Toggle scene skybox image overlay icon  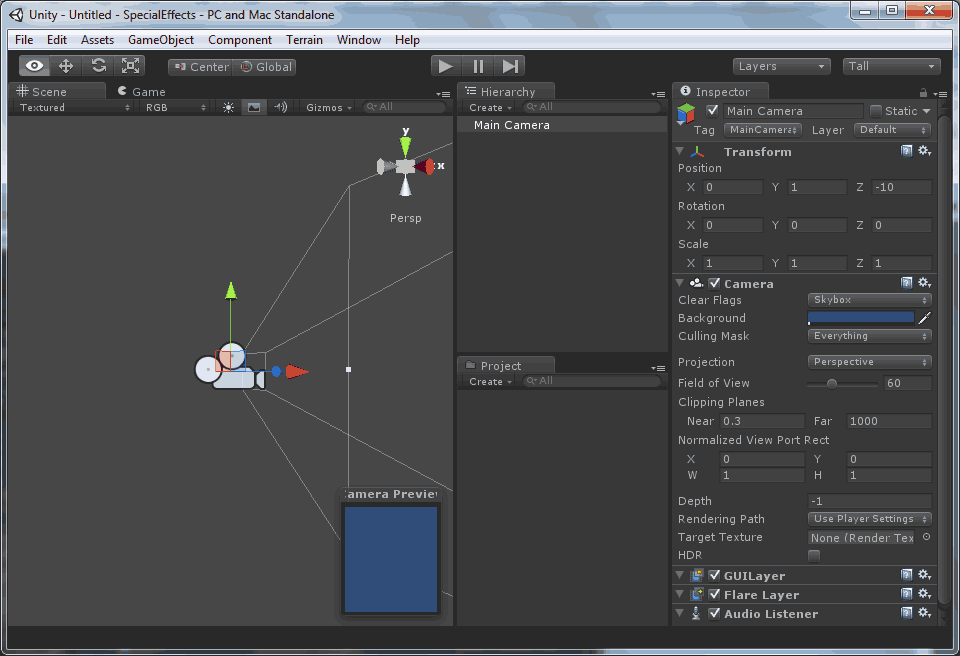[253, 108]
